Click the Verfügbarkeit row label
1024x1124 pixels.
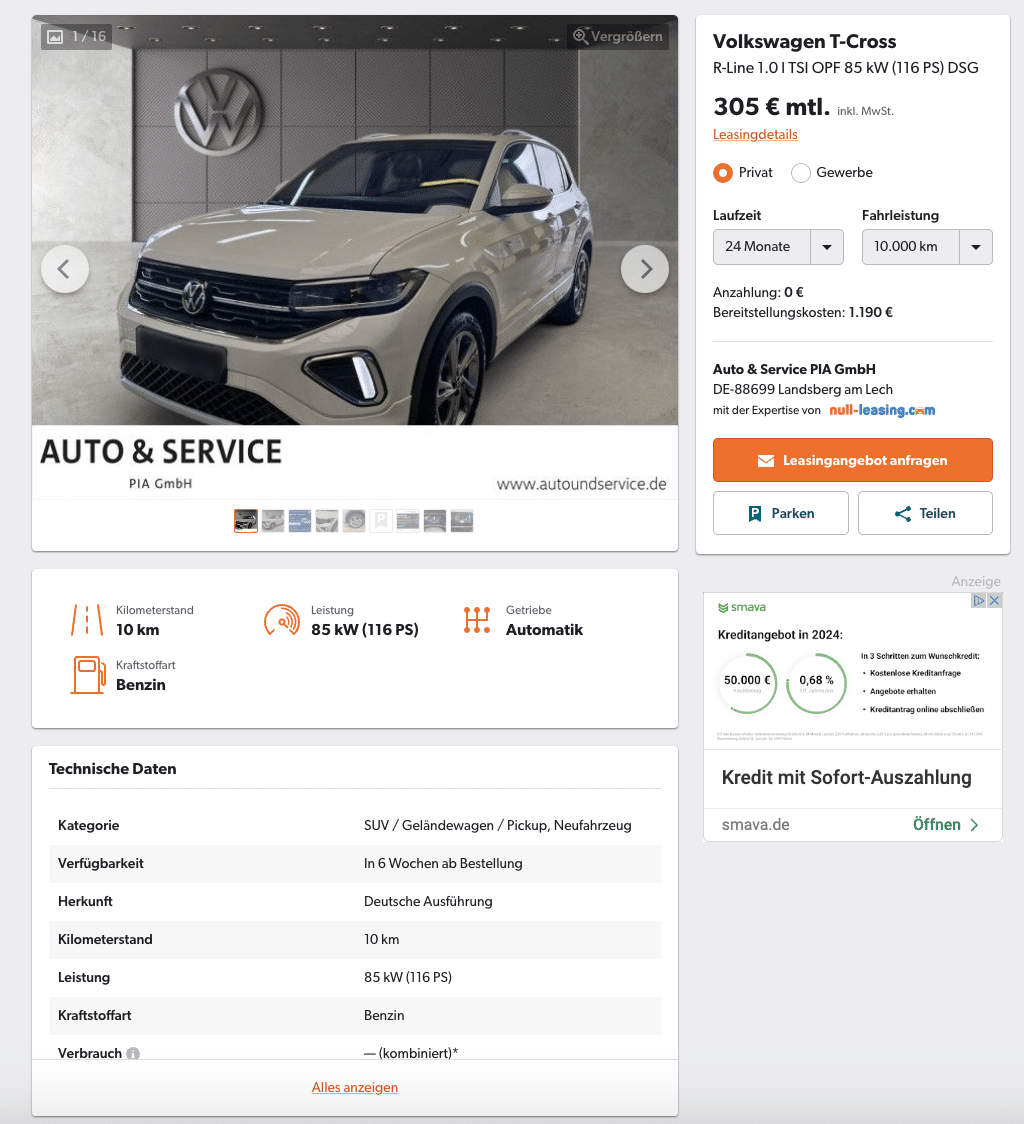(101, 863)
